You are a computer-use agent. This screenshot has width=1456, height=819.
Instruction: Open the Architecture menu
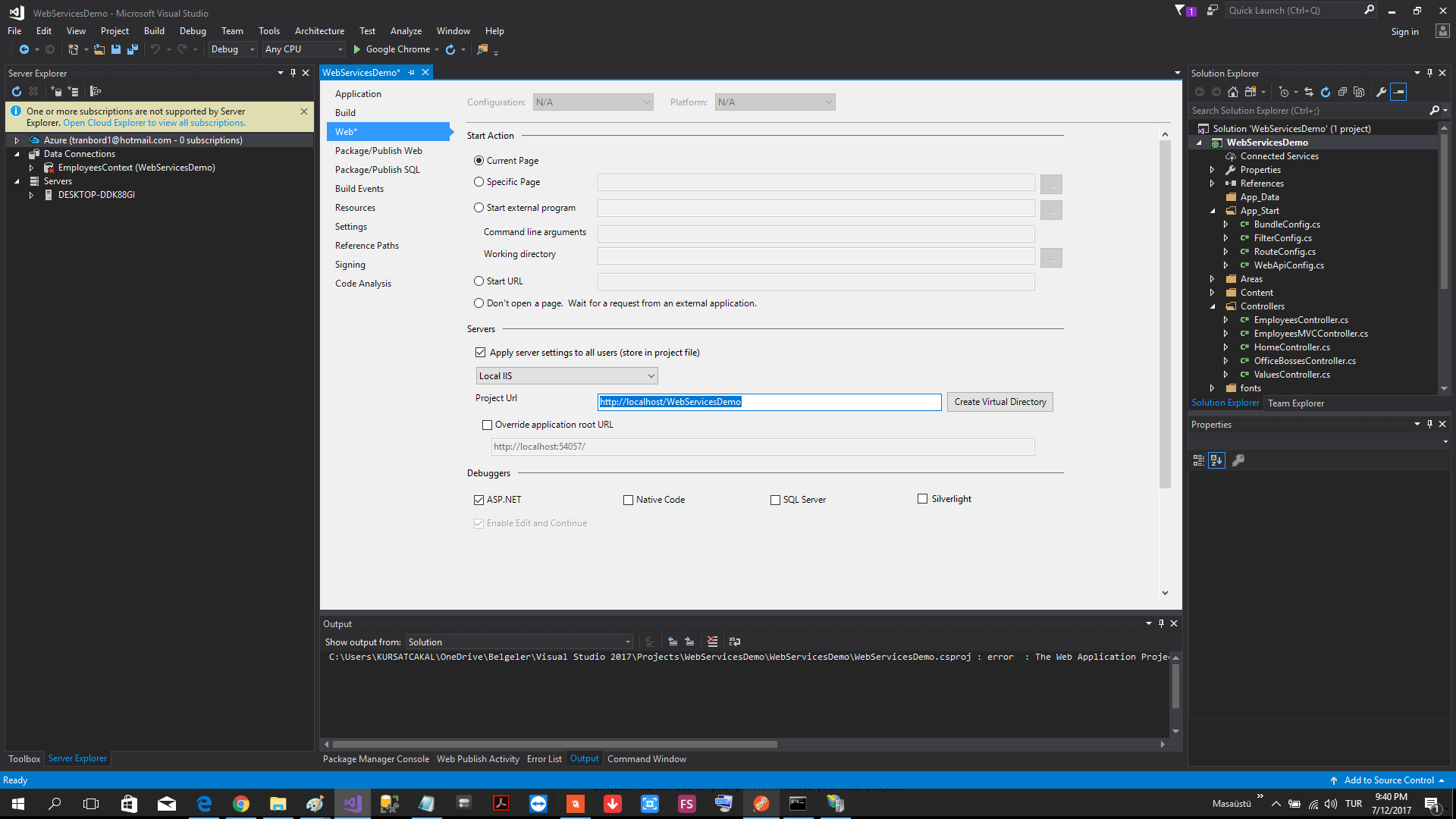(x=319, y=31)
